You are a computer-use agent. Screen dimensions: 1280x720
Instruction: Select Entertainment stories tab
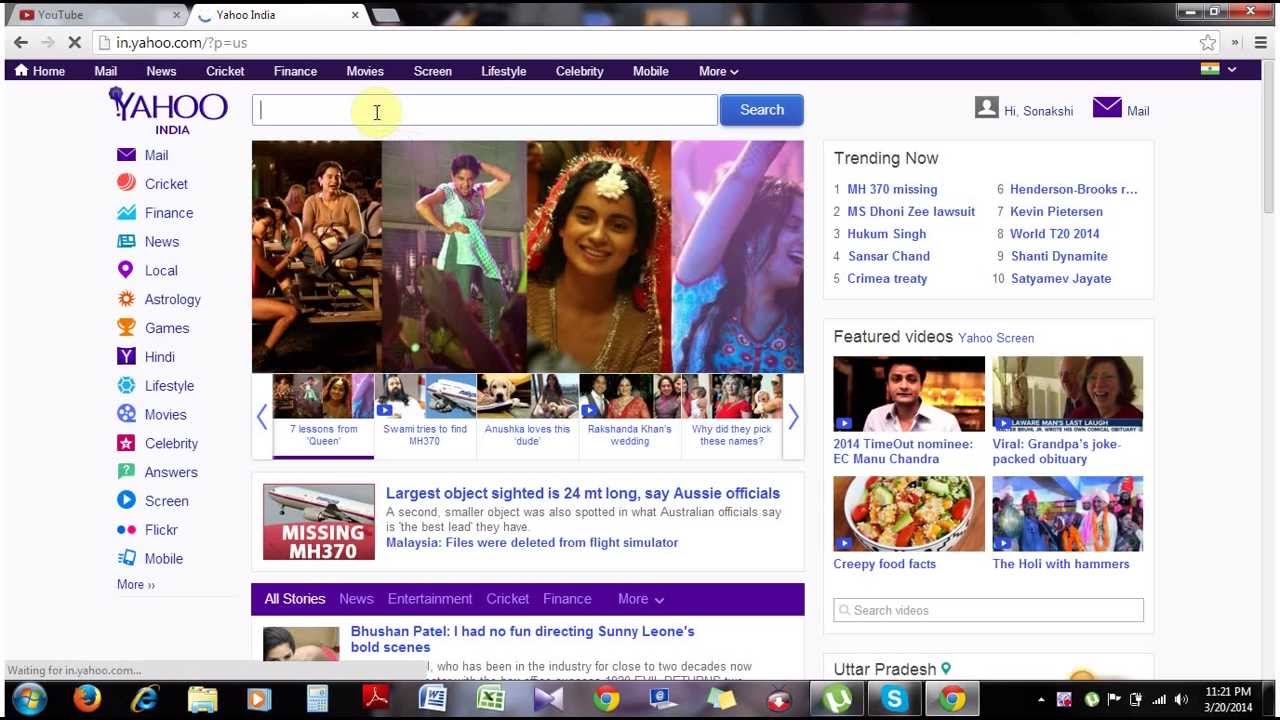(x=430, y=599)
